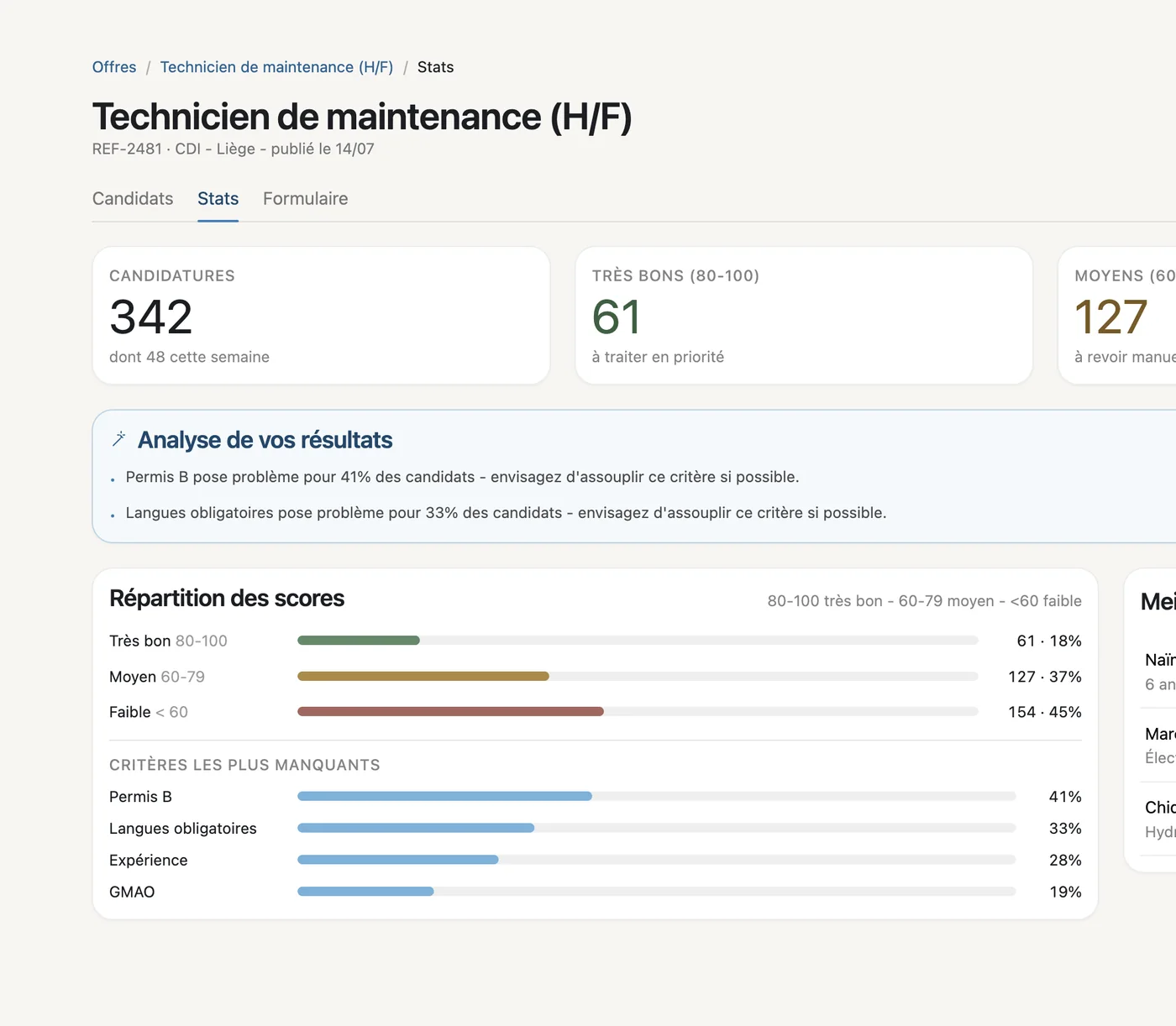The image size is (1176, 1026).
Task: Click the "Analyse de vos résultats" heading
Action: coord(265,440)
